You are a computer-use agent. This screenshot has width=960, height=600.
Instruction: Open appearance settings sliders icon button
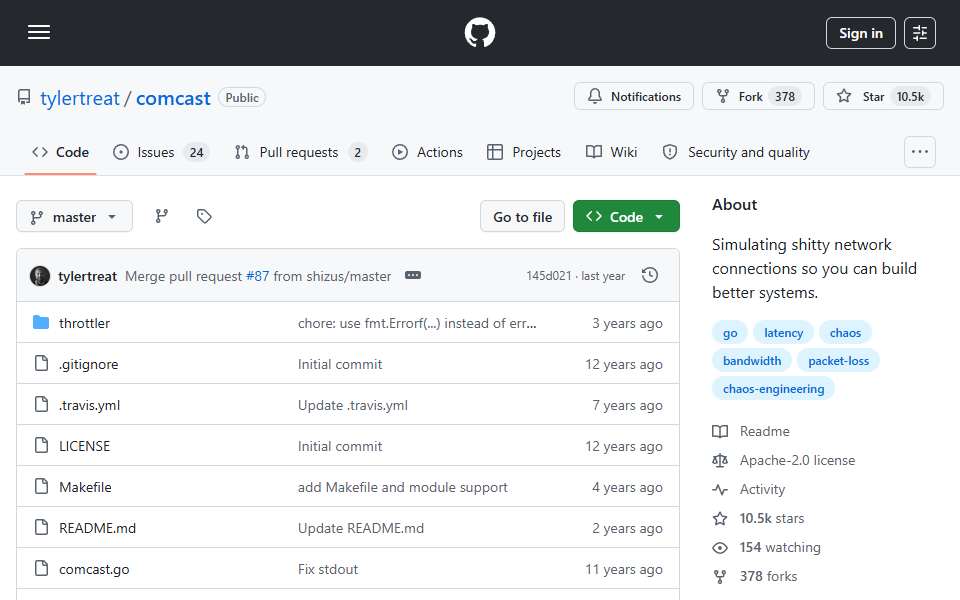(920, 33)
